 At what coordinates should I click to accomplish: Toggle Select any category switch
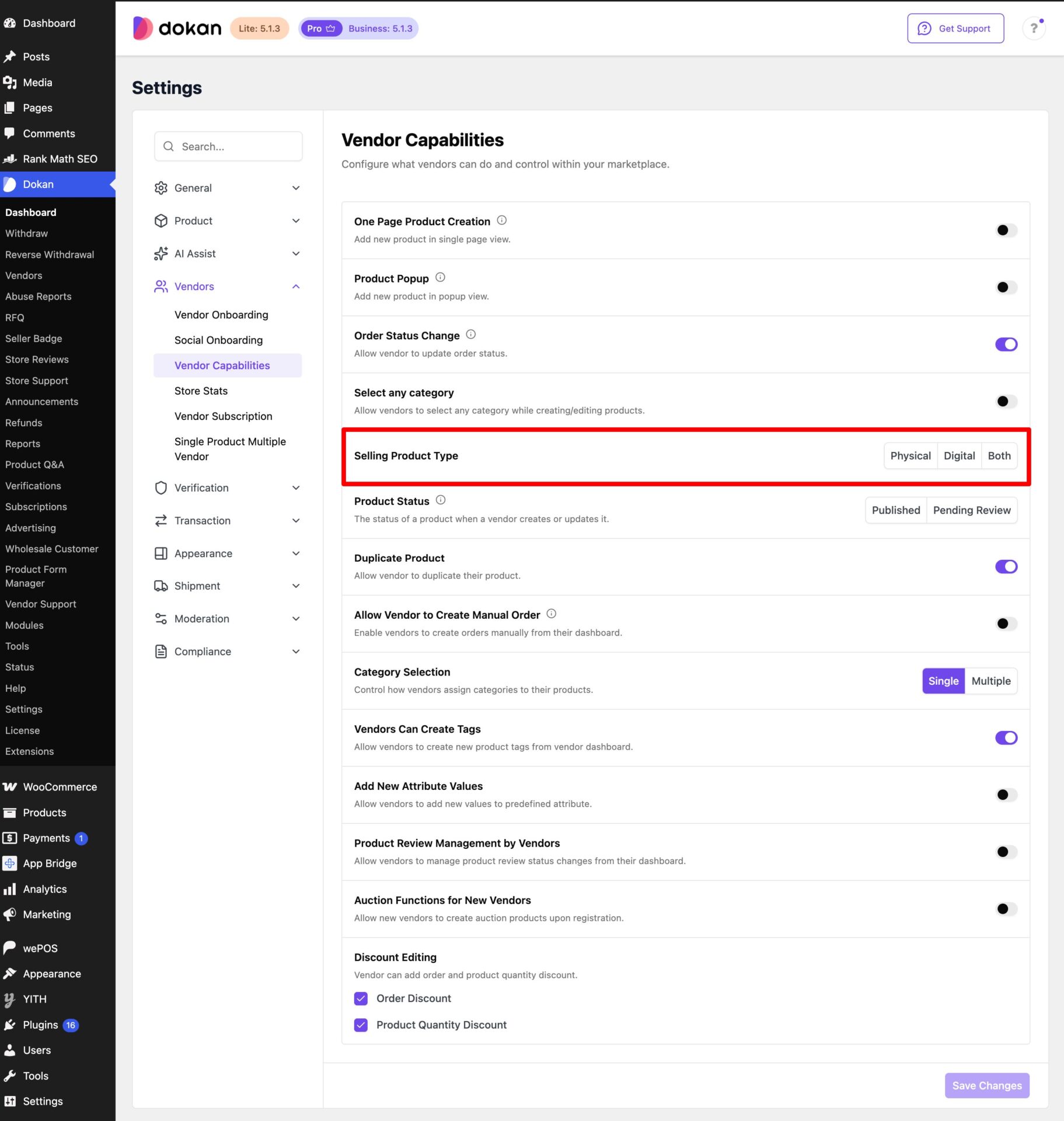point(1006,401)
